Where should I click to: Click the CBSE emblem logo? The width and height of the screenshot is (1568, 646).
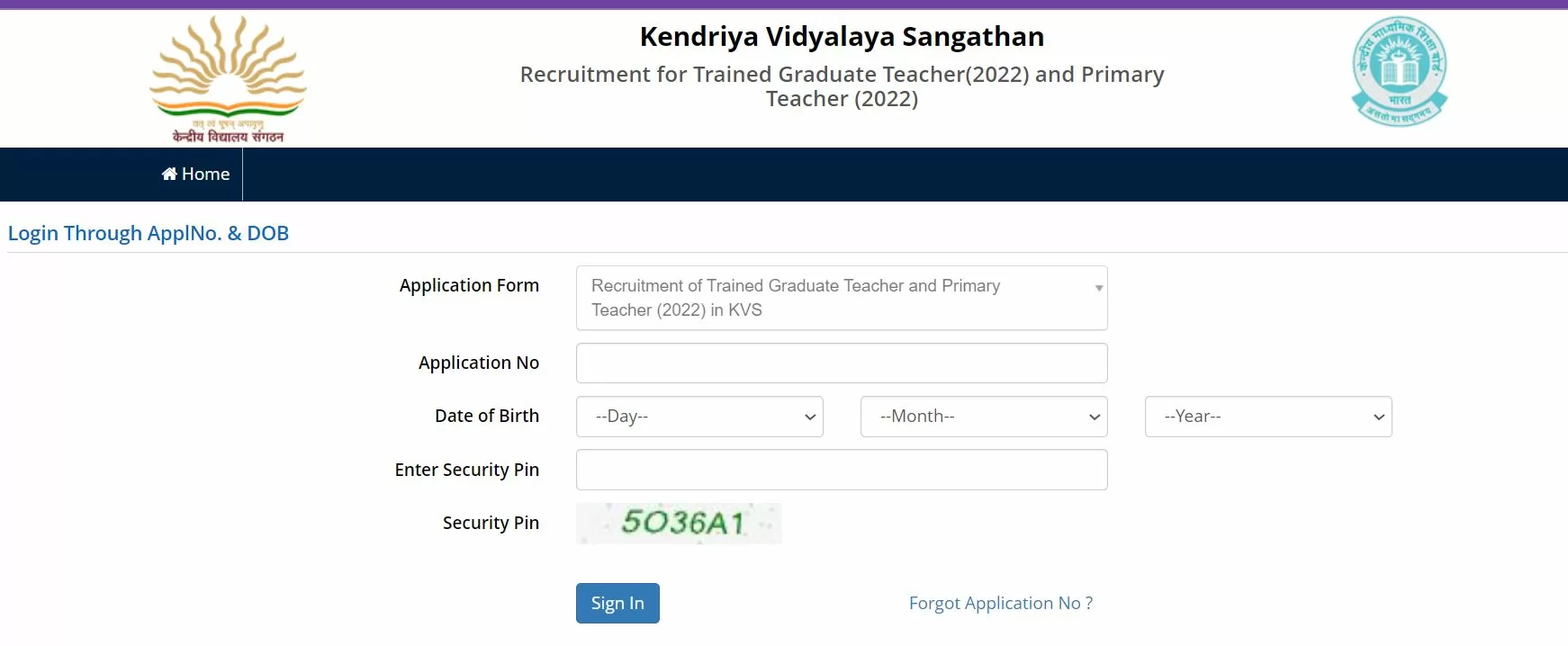(x=1399, y=72)
